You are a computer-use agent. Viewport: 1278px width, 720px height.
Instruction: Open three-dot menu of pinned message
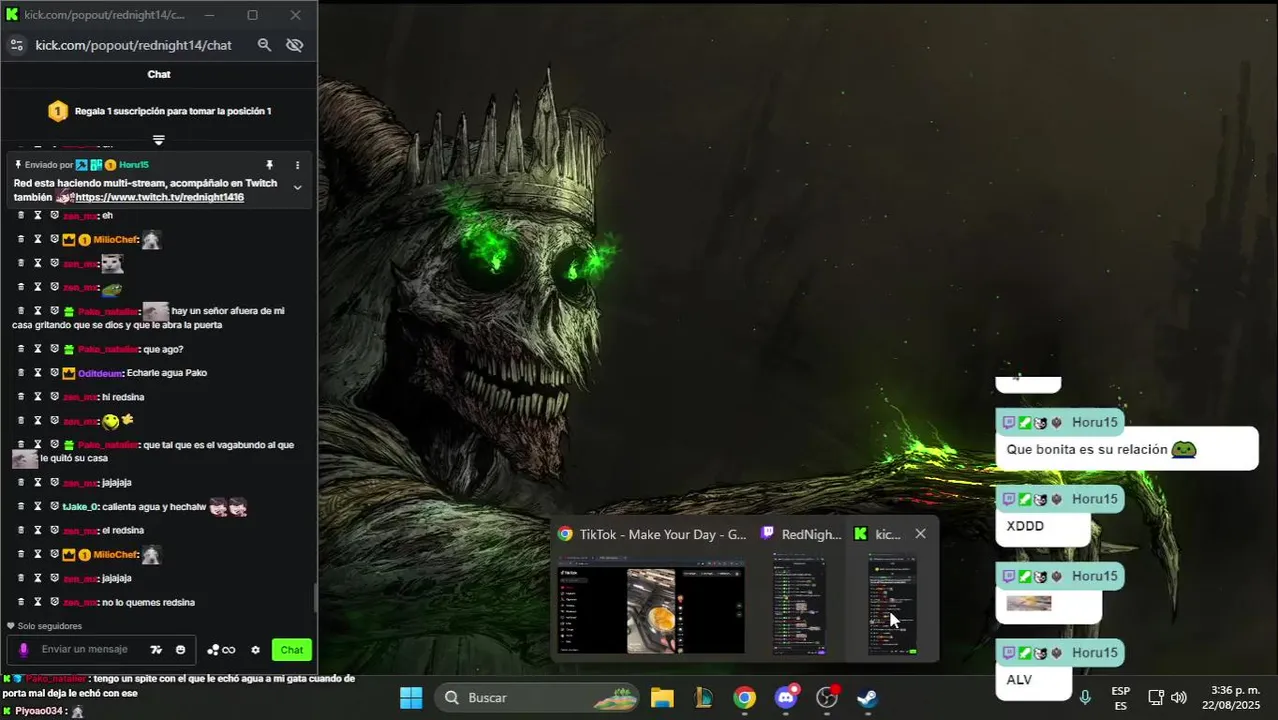[297, 165]
